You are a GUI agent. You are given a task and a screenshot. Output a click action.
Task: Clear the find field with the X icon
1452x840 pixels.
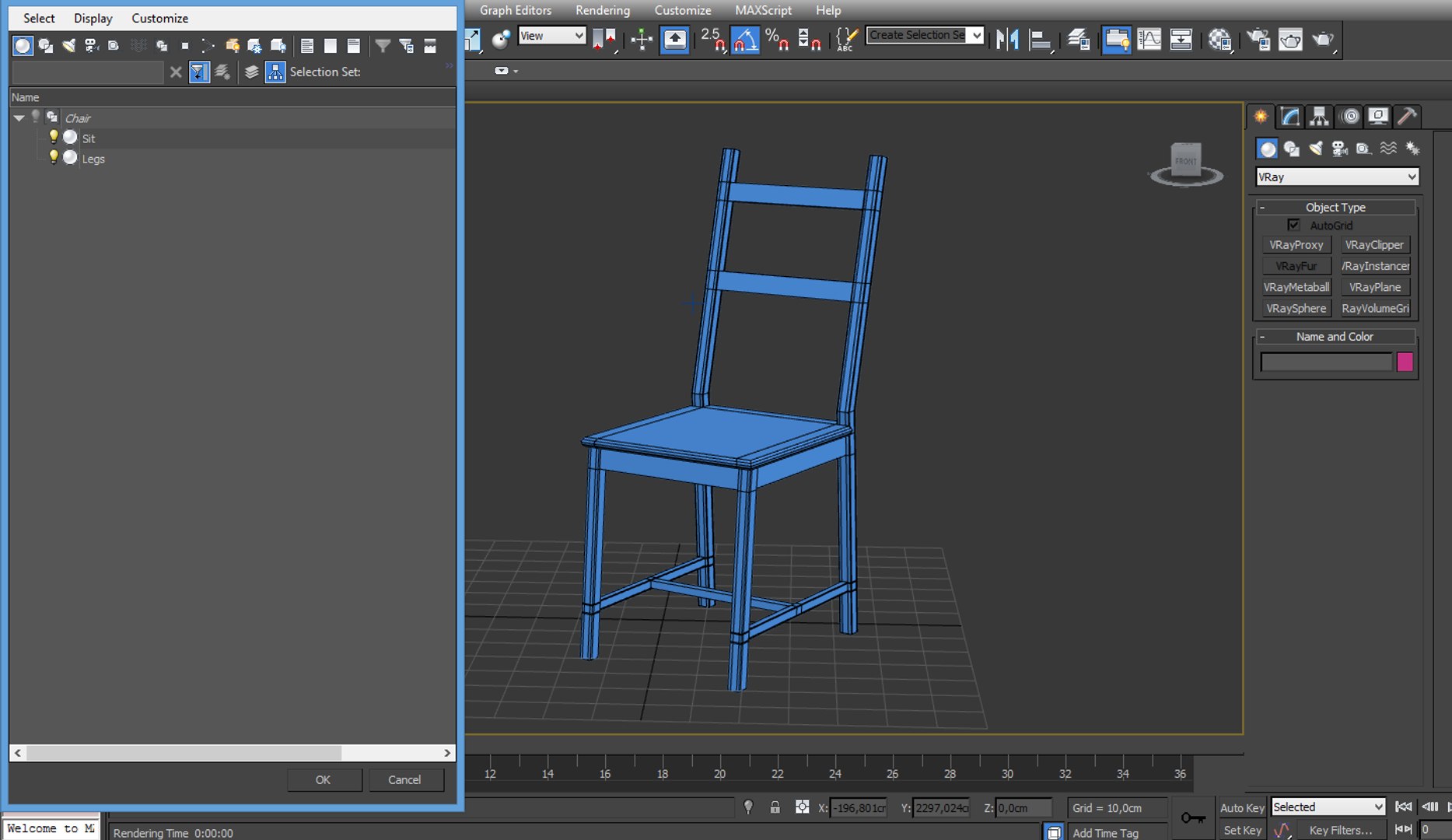tap(176, 72)
